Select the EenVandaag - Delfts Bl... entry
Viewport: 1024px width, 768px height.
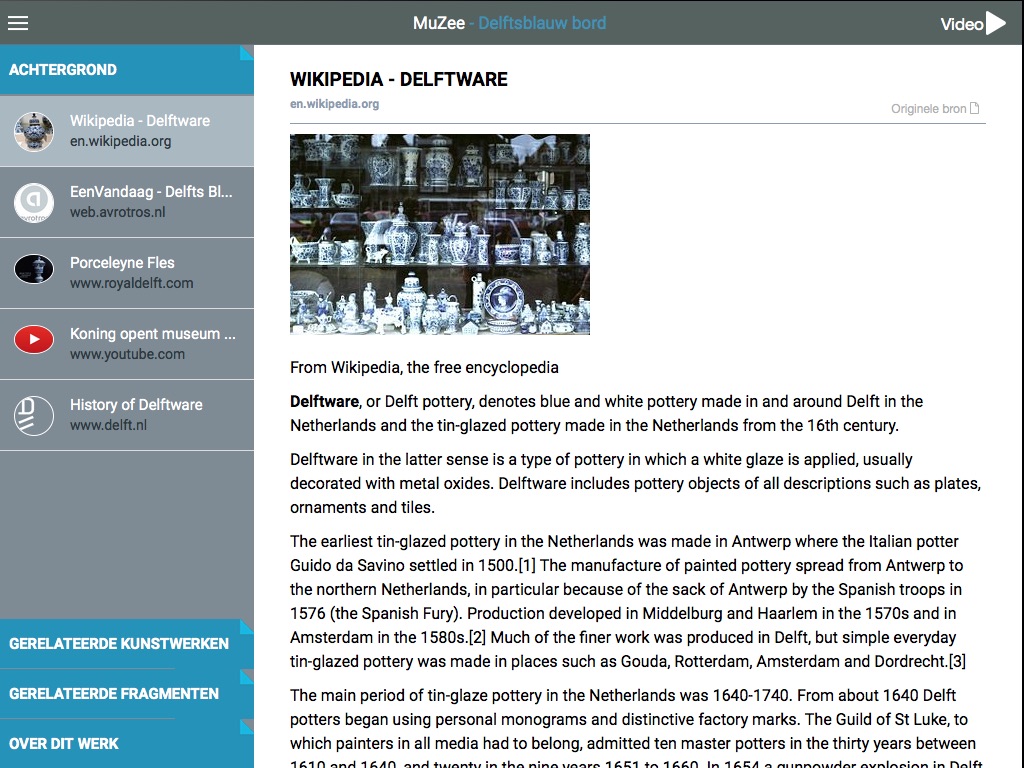tap(127, 202)
